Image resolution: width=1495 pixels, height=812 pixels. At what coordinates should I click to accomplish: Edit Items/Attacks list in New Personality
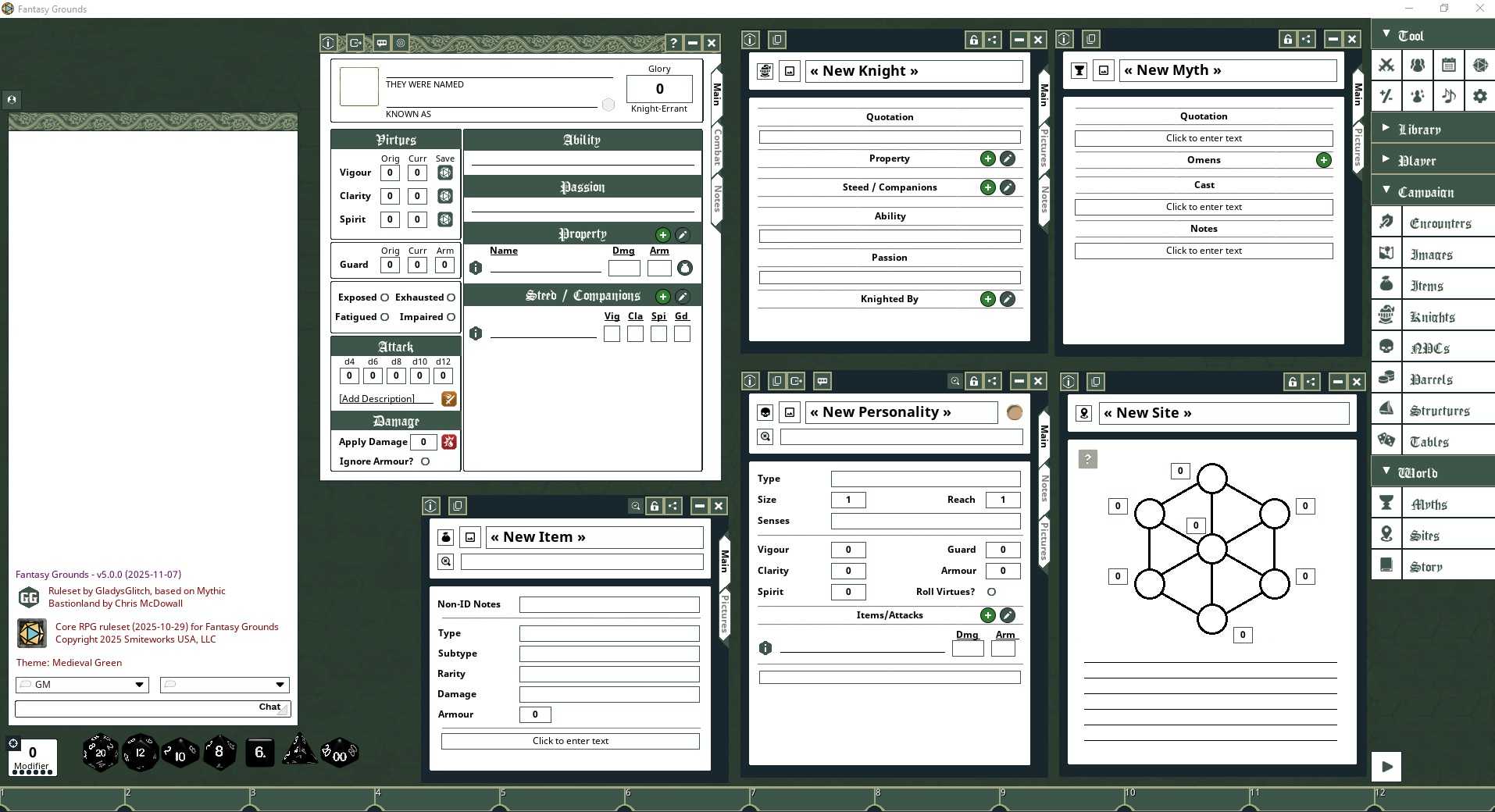point(1008,615)
